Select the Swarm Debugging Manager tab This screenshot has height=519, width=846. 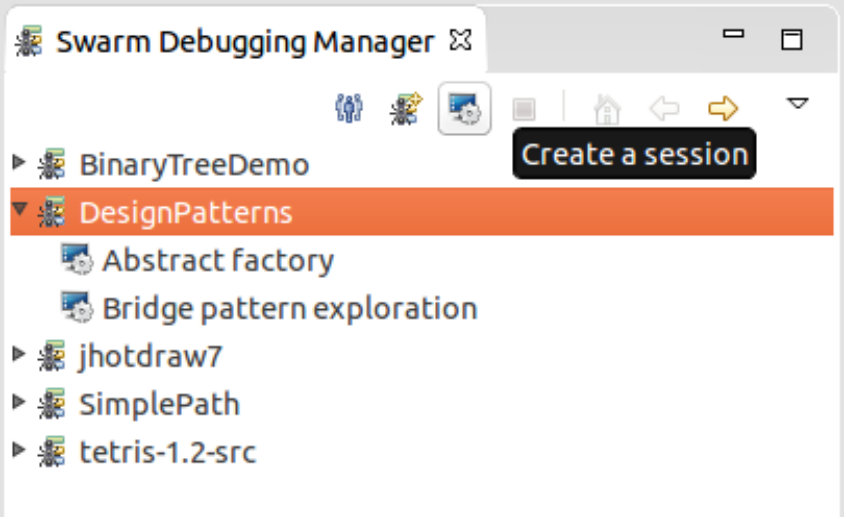coord(245,42)
